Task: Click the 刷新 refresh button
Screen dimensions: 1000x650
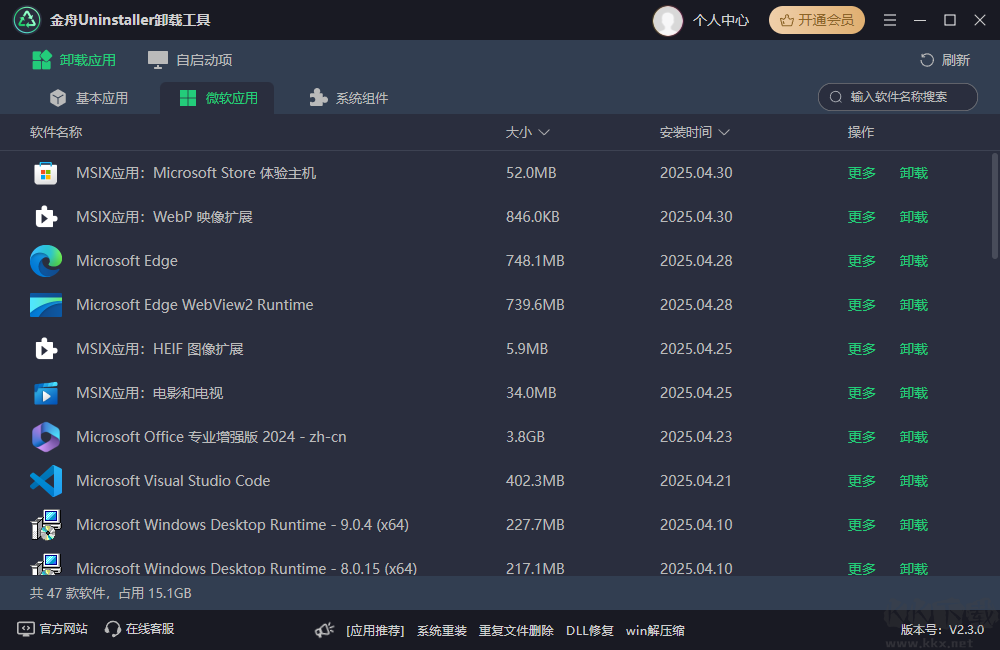Action: [945, 60]
